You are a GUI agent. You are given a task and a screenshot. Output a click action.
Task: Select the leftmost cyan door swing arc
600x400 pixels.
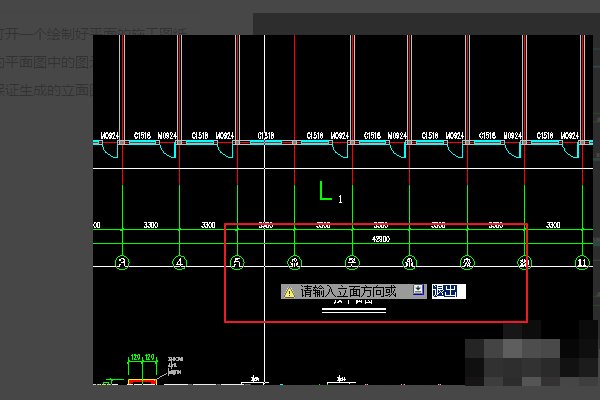[x=113, y=150]
